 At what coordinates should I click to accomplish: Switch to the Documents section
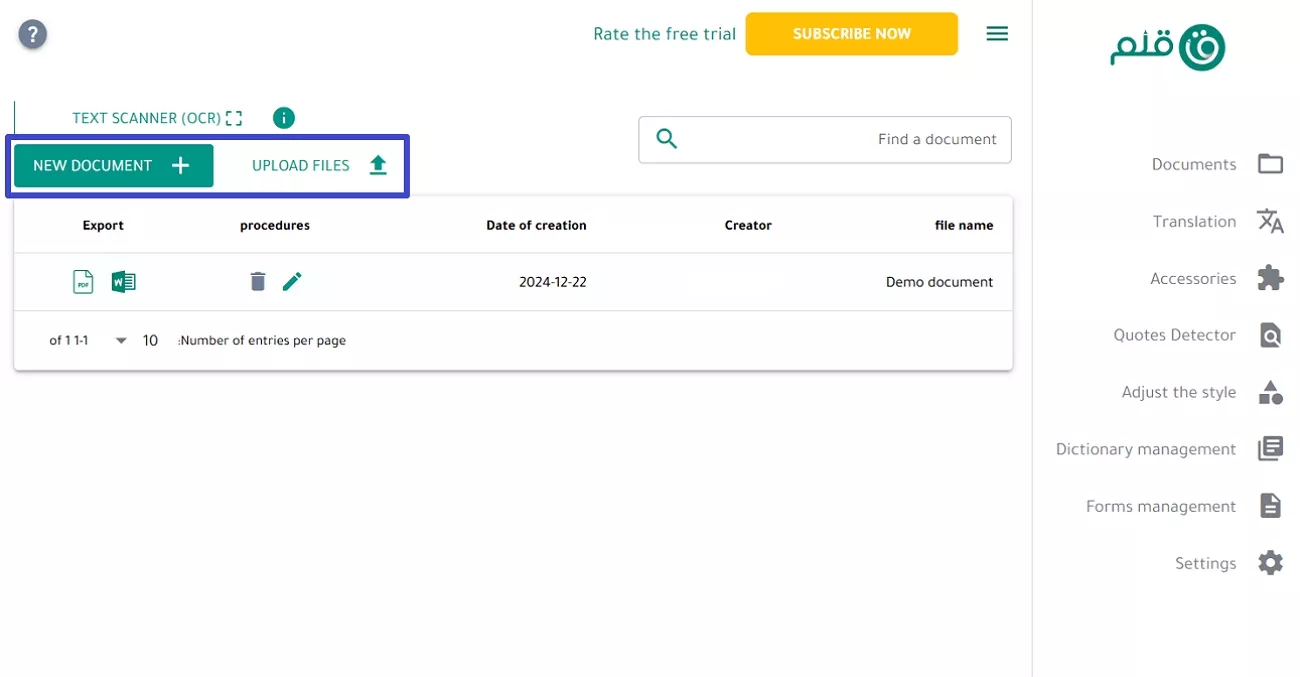click(1195, 164)
